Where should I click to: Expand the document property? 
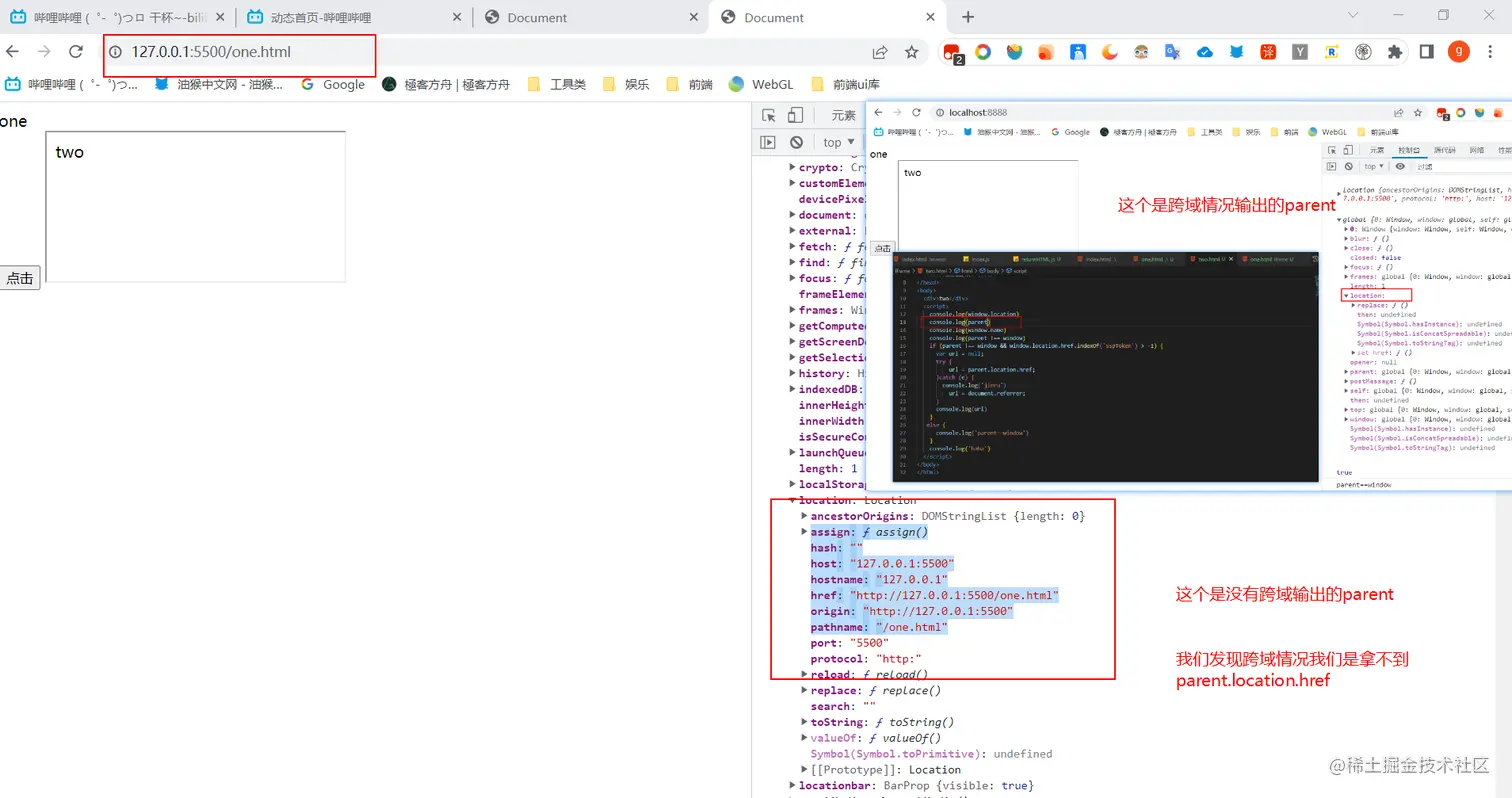coord(793,215)
